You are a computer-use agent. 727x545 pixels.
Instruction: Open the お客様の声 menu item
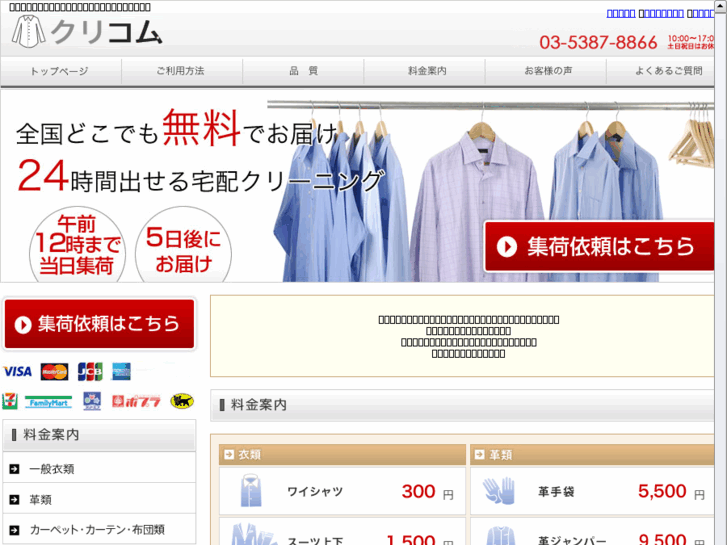[x=546, y=71]
